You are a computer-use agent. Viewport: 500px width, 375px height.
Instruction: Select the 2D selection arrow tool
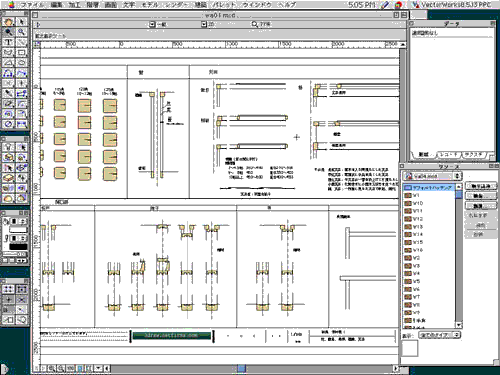coord(21,22)
